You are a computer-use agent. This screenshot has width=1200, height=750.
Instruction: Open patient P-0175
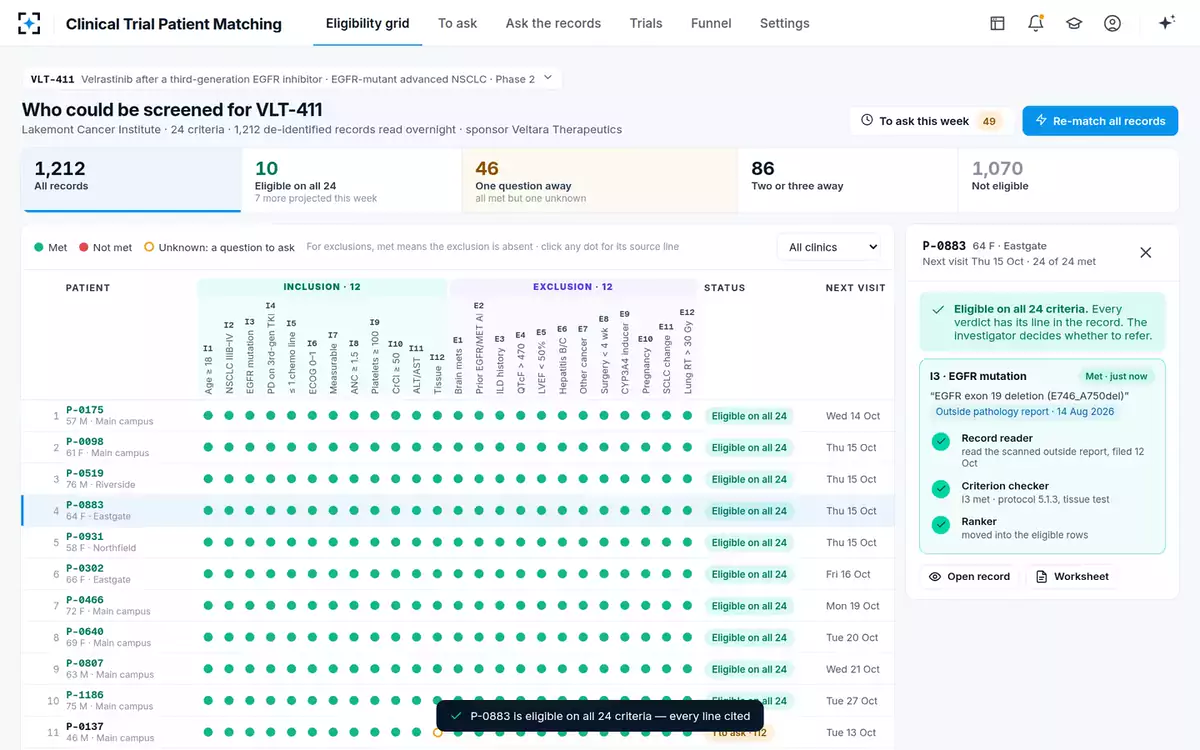(85, 410)
